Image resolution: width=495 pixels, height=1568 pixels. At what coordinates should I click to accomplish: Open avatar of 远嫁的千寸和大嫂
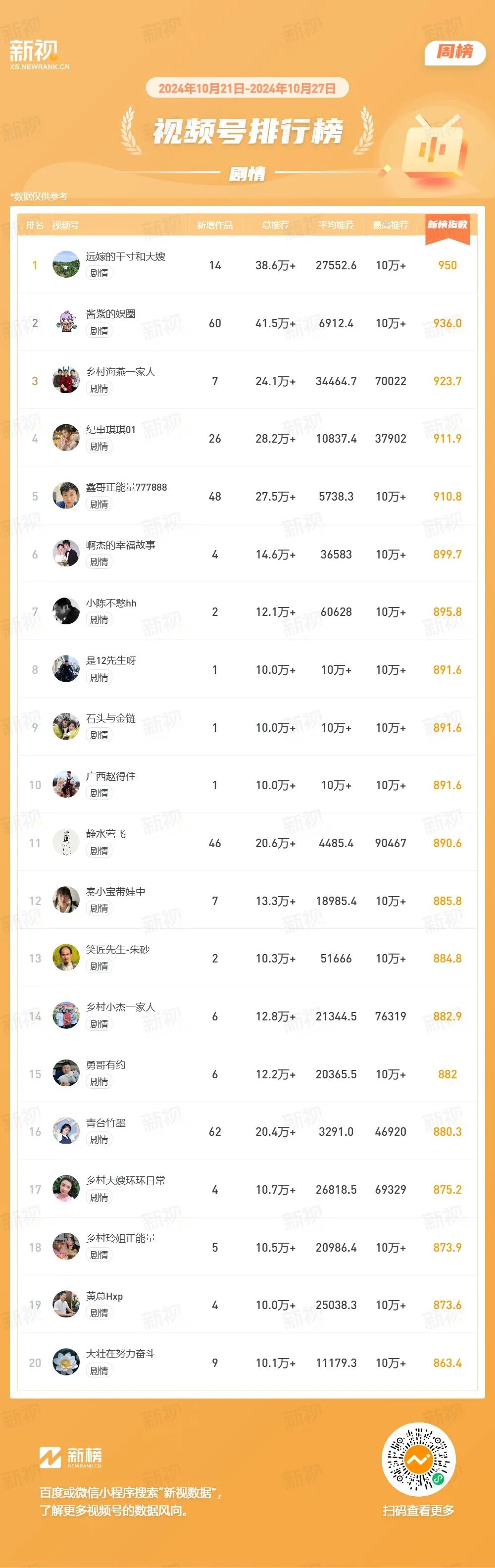[66, 265]
